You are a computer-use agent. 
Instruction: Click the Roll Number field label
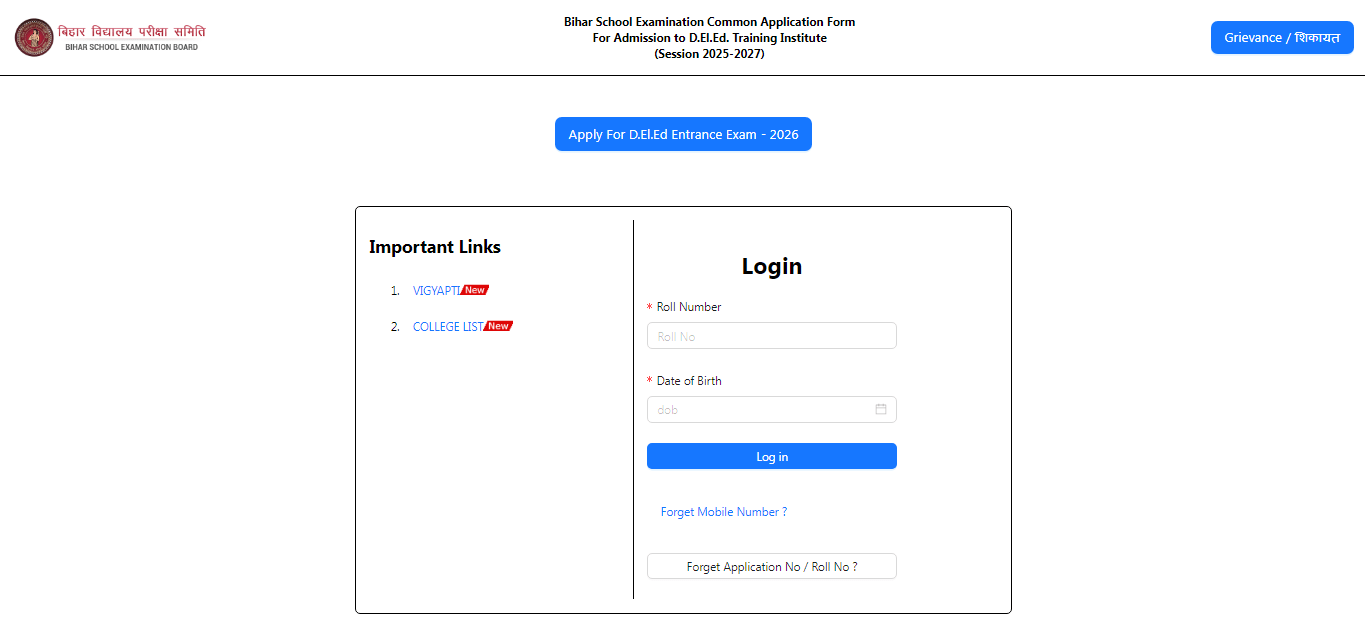688,307
